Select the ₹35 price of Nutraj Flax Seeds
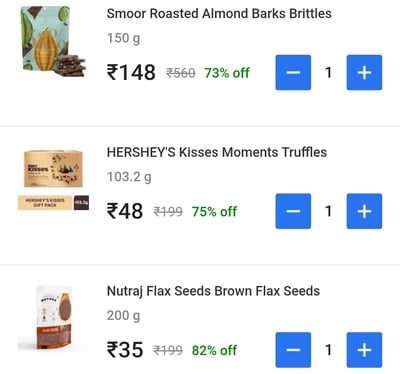Image resolution: width=400 pixels, height=374 pixels. [x=125, y=350]
